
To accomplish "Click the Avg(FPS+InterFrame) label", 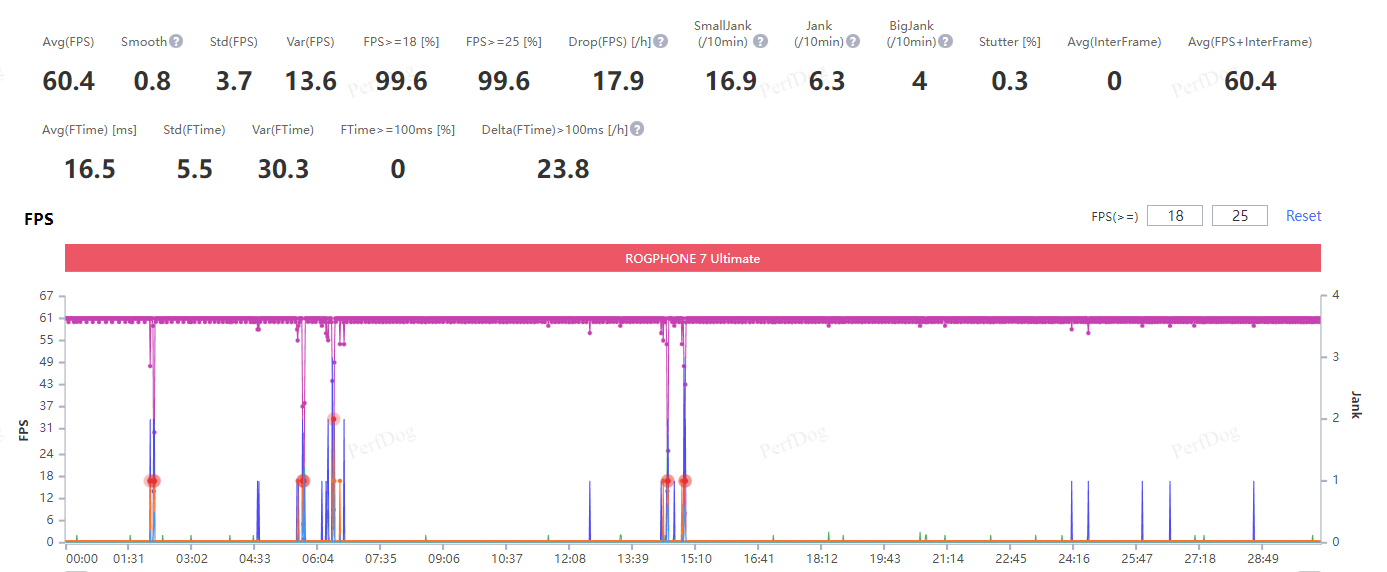I will pos(1250,42).
